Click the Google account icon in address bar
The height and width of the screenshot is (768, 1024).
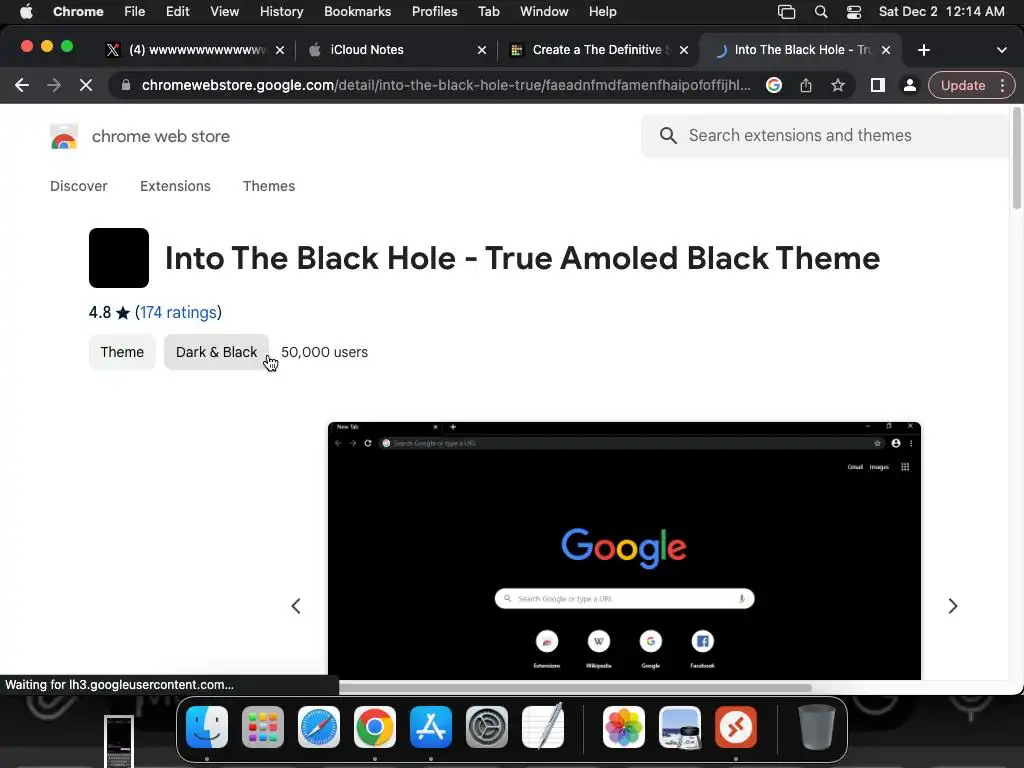pos(774,86)
